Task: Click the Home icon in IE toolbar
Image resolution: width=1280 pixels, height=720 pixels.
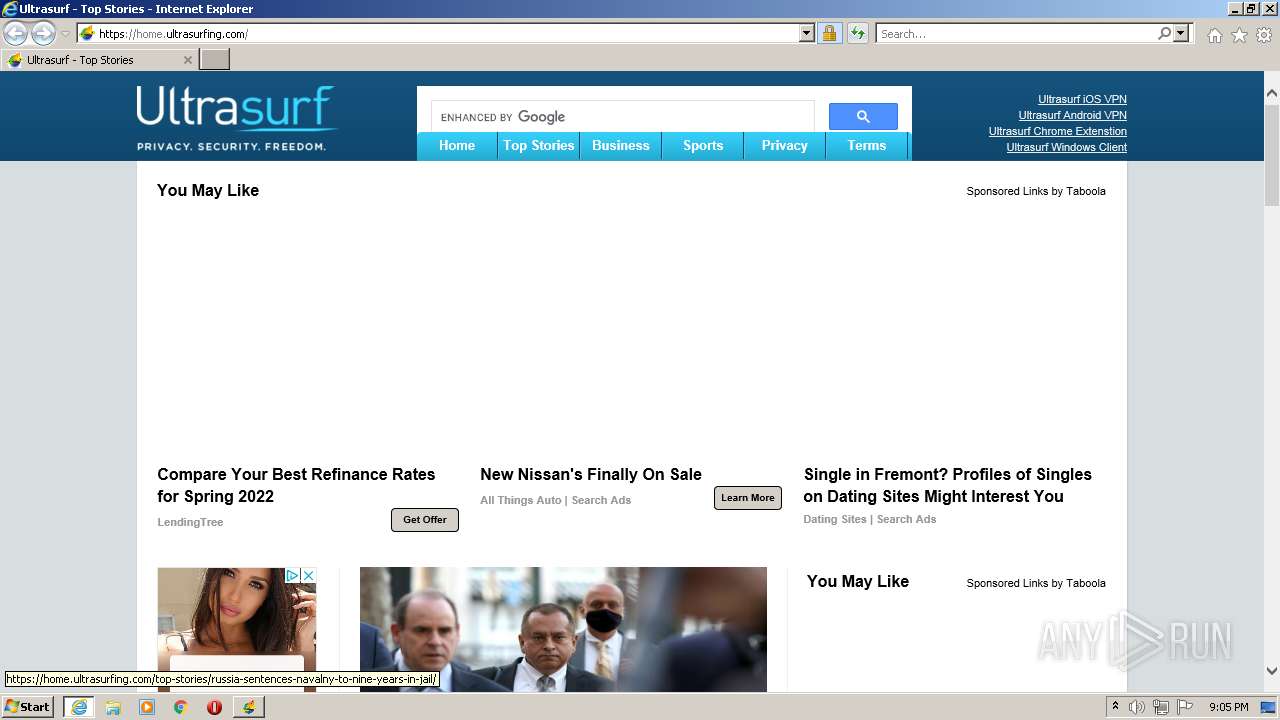Action: tap(1214, 35)
